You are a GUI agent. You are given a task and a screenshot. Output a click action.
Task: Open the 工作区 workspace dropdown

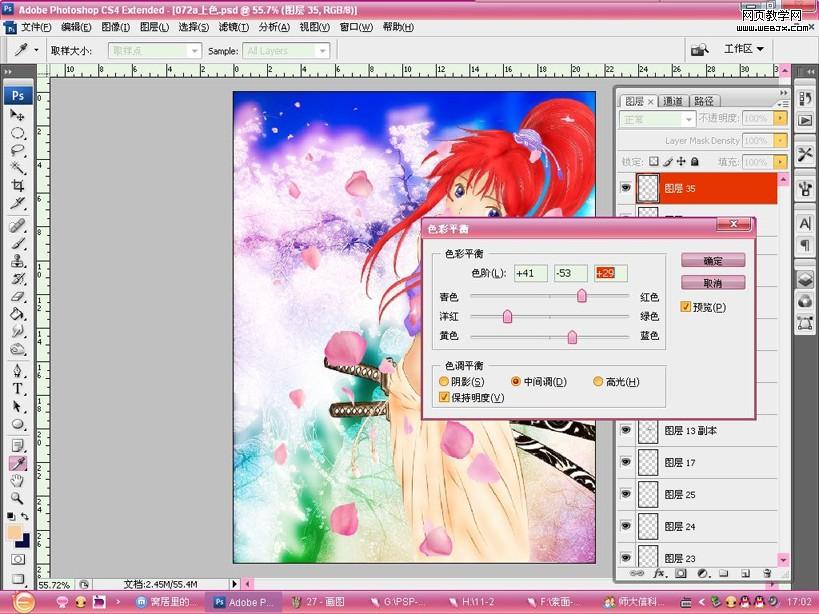[x=744, y=49]
